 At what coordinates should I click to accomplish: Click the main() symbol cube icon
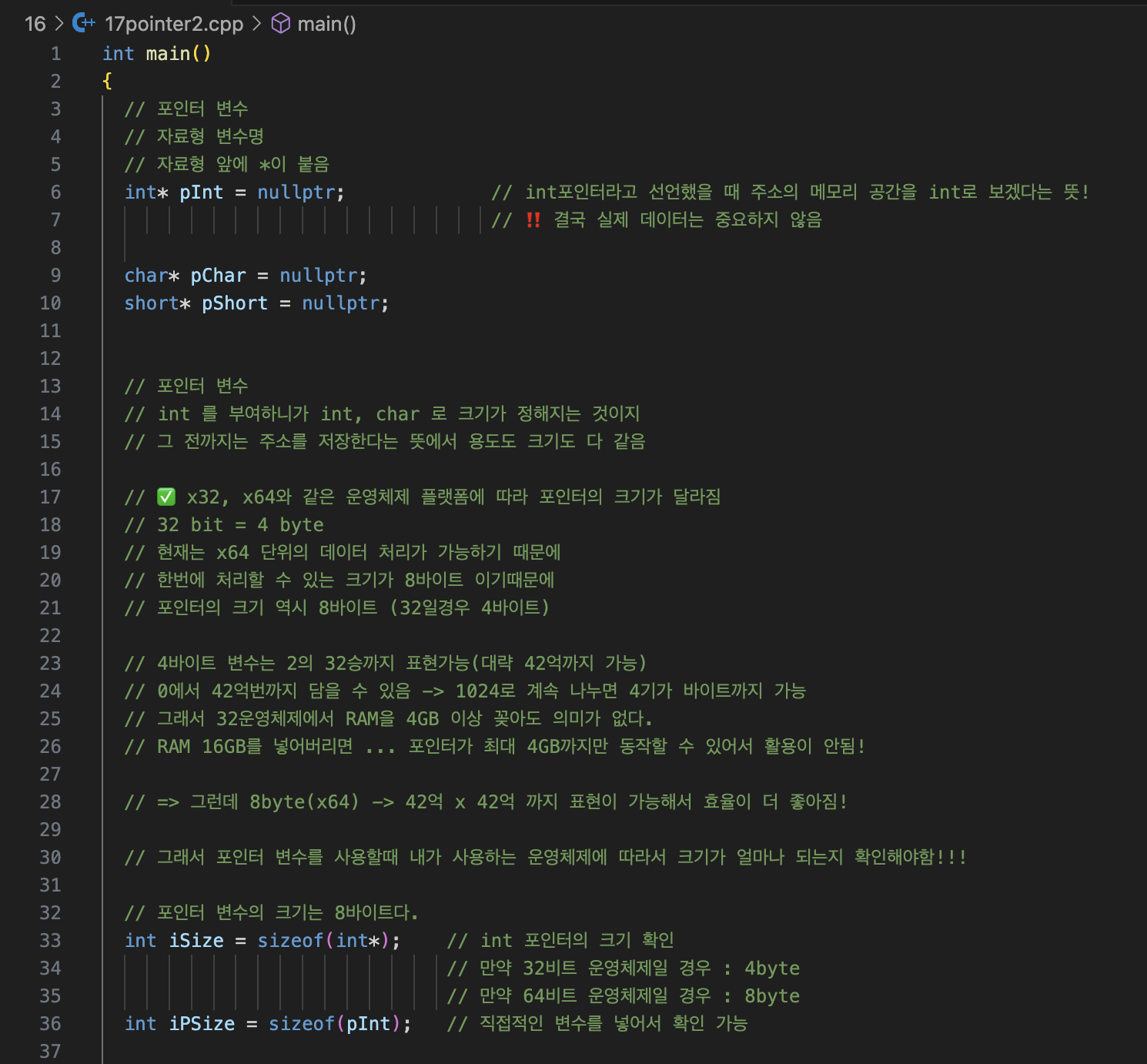[x=281, y=23]
